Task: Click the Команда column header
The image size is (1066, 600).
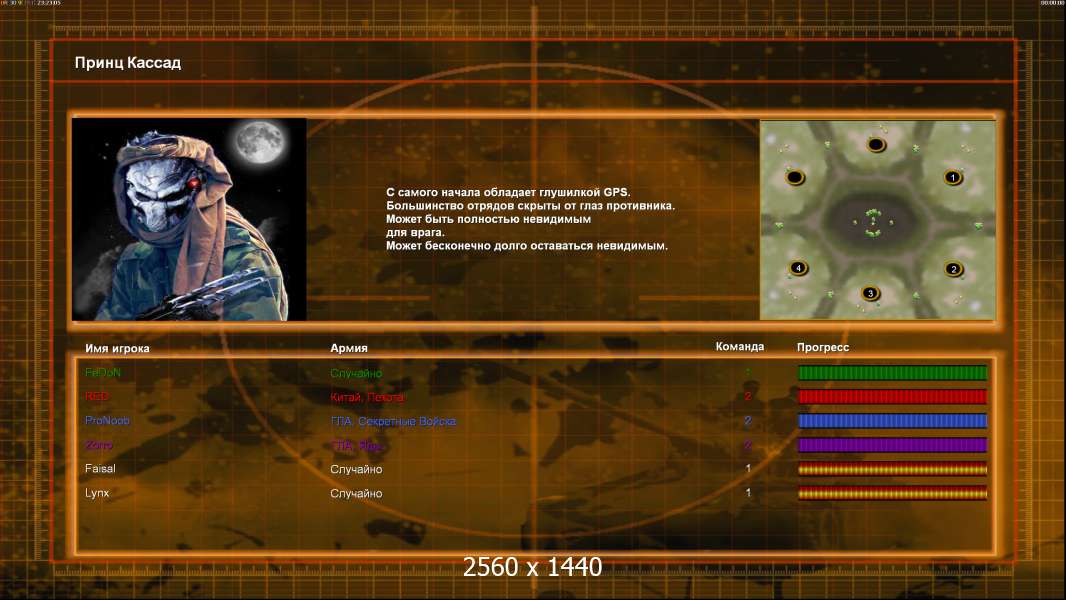Action: tap(740, 347)
